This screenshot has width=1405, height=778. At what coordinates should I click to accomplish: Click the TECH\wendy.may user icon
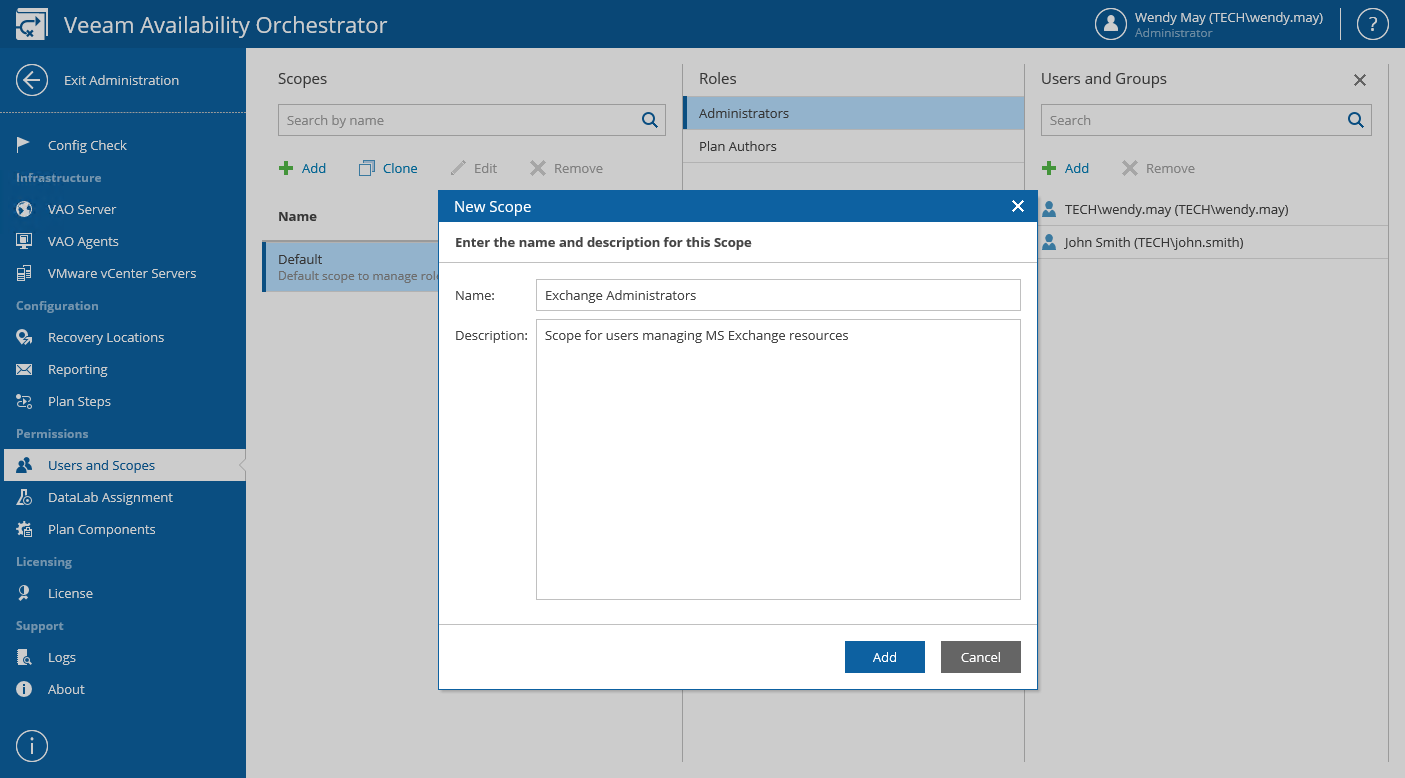coord(1049,209)
